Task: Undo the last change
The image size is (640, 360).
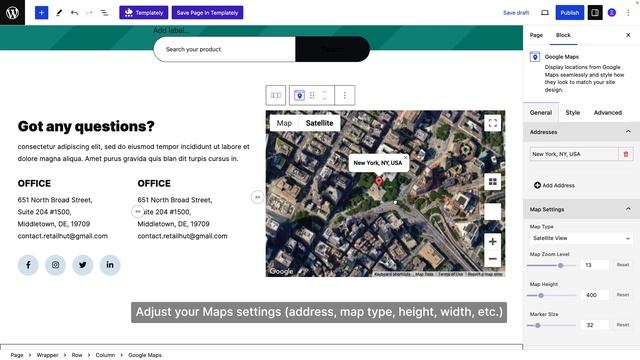Action: 74,13
